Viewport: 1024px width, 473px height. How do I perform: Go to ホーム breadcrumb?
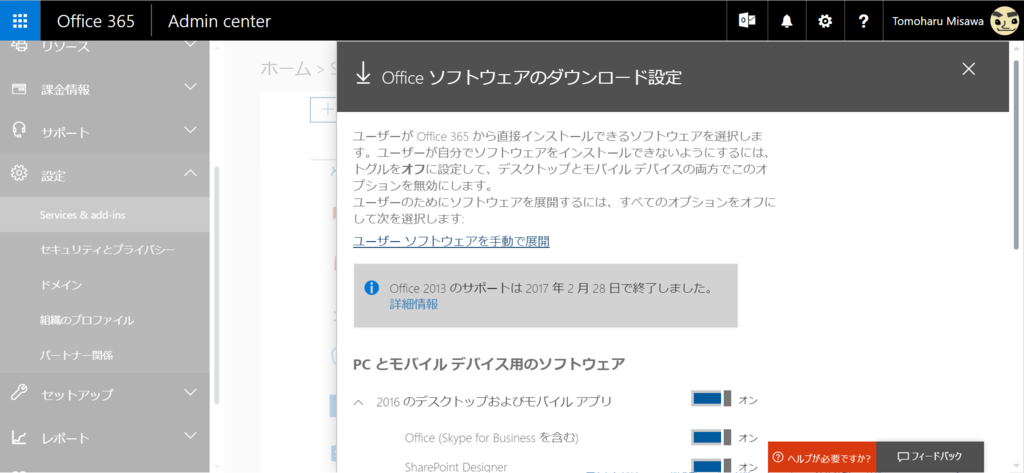tap(285, 68)
